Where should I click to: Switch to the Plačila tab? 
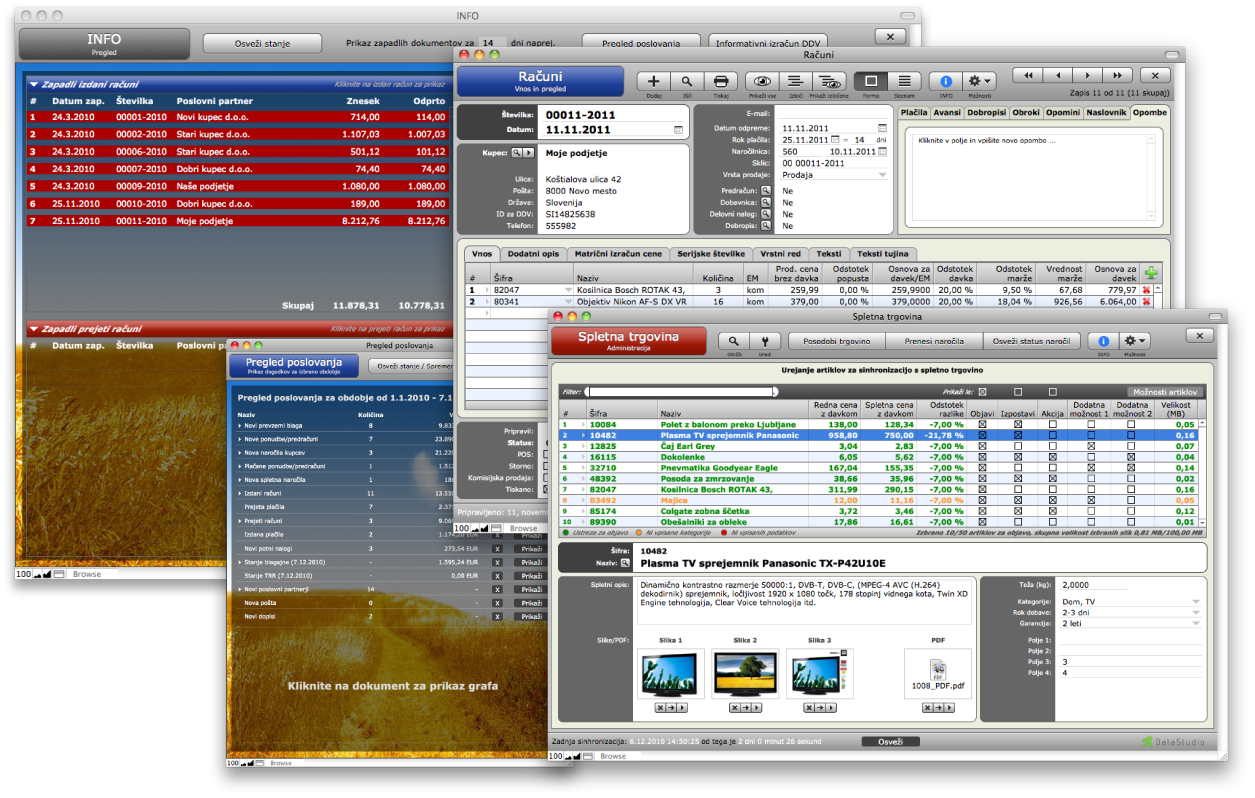pos(914,112)
